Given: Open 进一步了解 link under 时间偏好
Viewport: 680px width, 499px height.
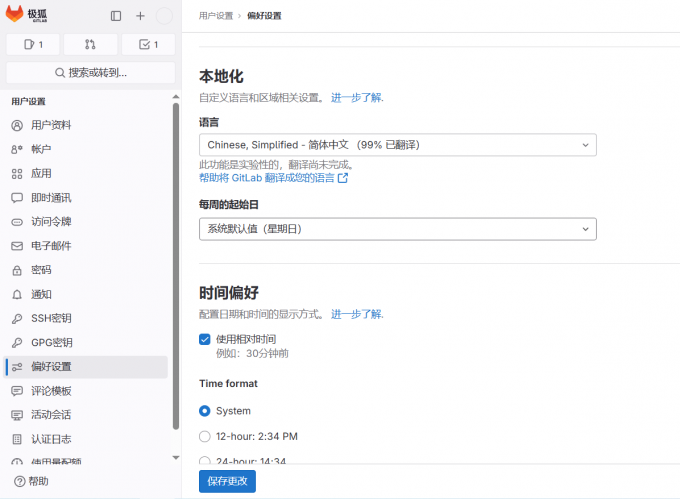Looking at the screenshot, I should (357, 314).
